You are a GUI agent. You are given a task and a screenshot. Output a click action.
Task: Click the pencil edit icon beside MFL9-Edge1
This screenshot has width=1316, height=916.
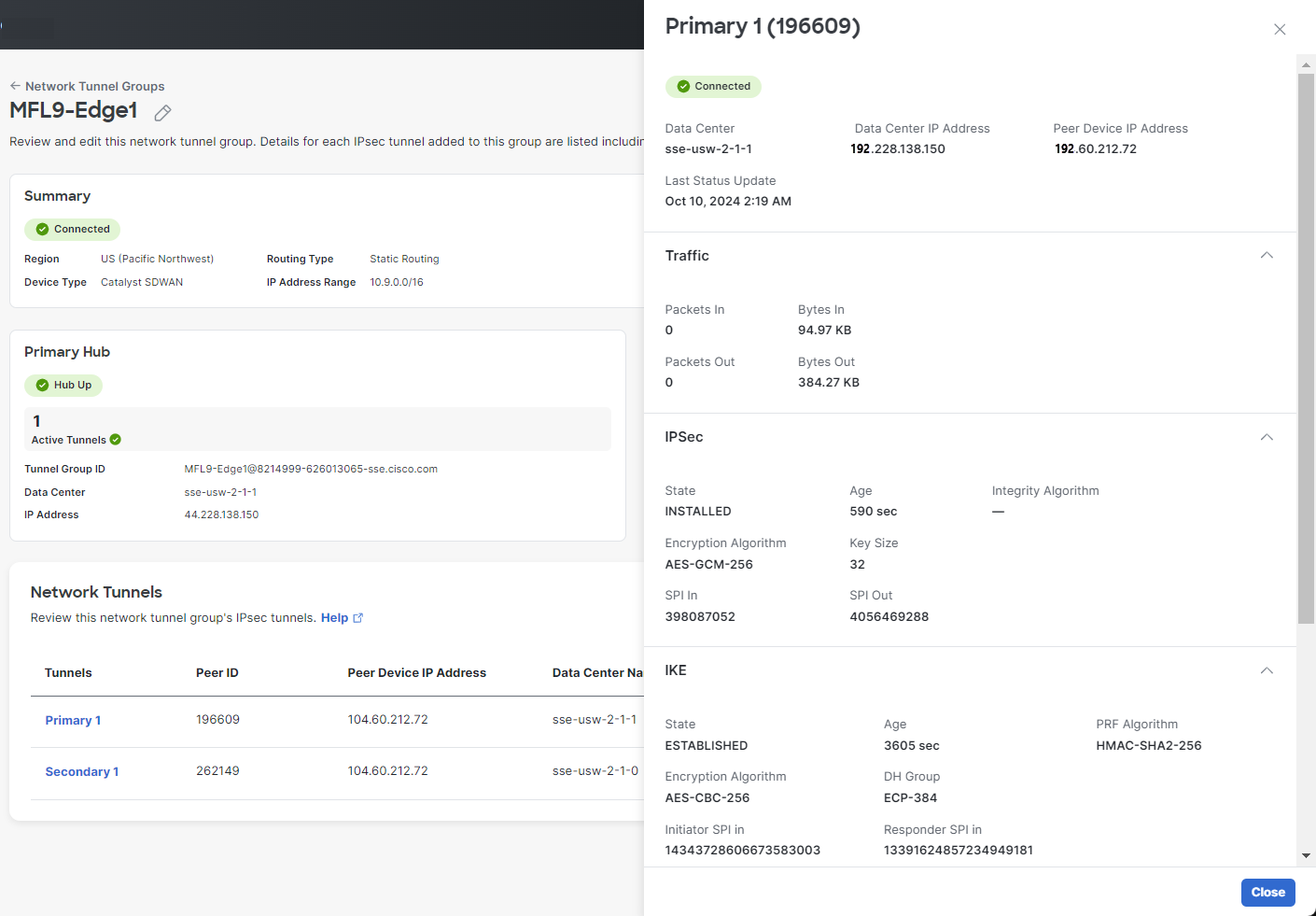click(162, 113)
